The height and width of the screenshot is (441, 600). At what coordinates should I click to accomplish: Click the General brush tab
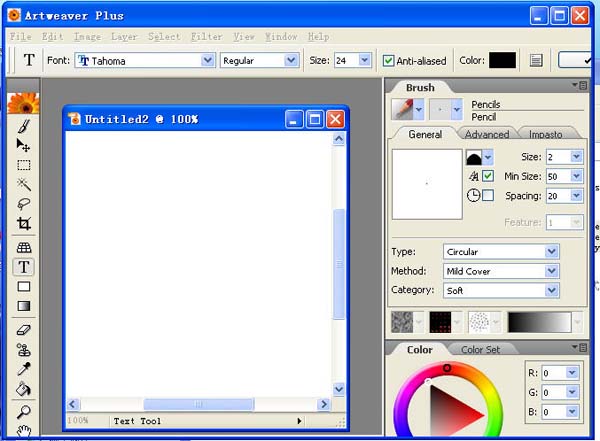425,134
